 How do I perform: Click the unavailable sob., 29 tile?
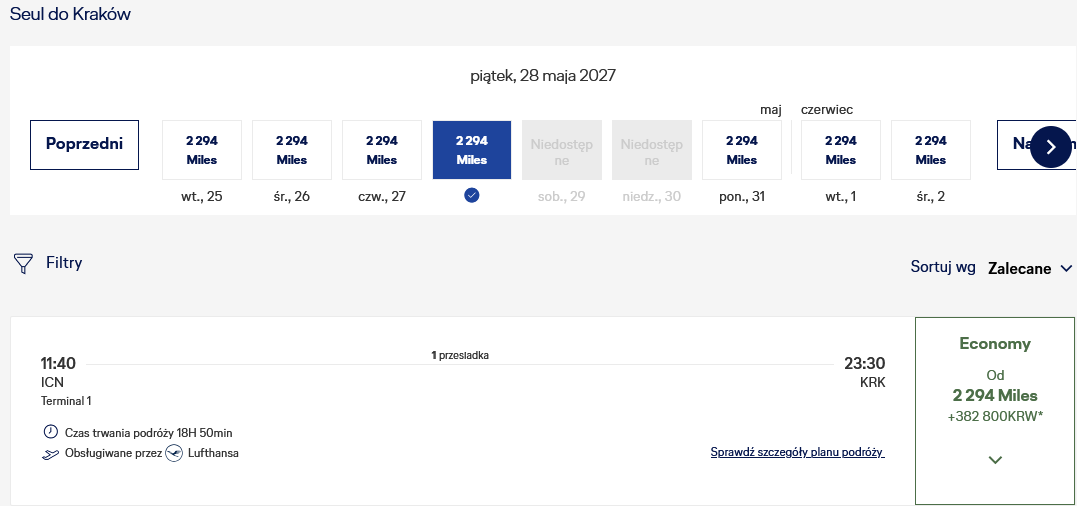[562, 150]
